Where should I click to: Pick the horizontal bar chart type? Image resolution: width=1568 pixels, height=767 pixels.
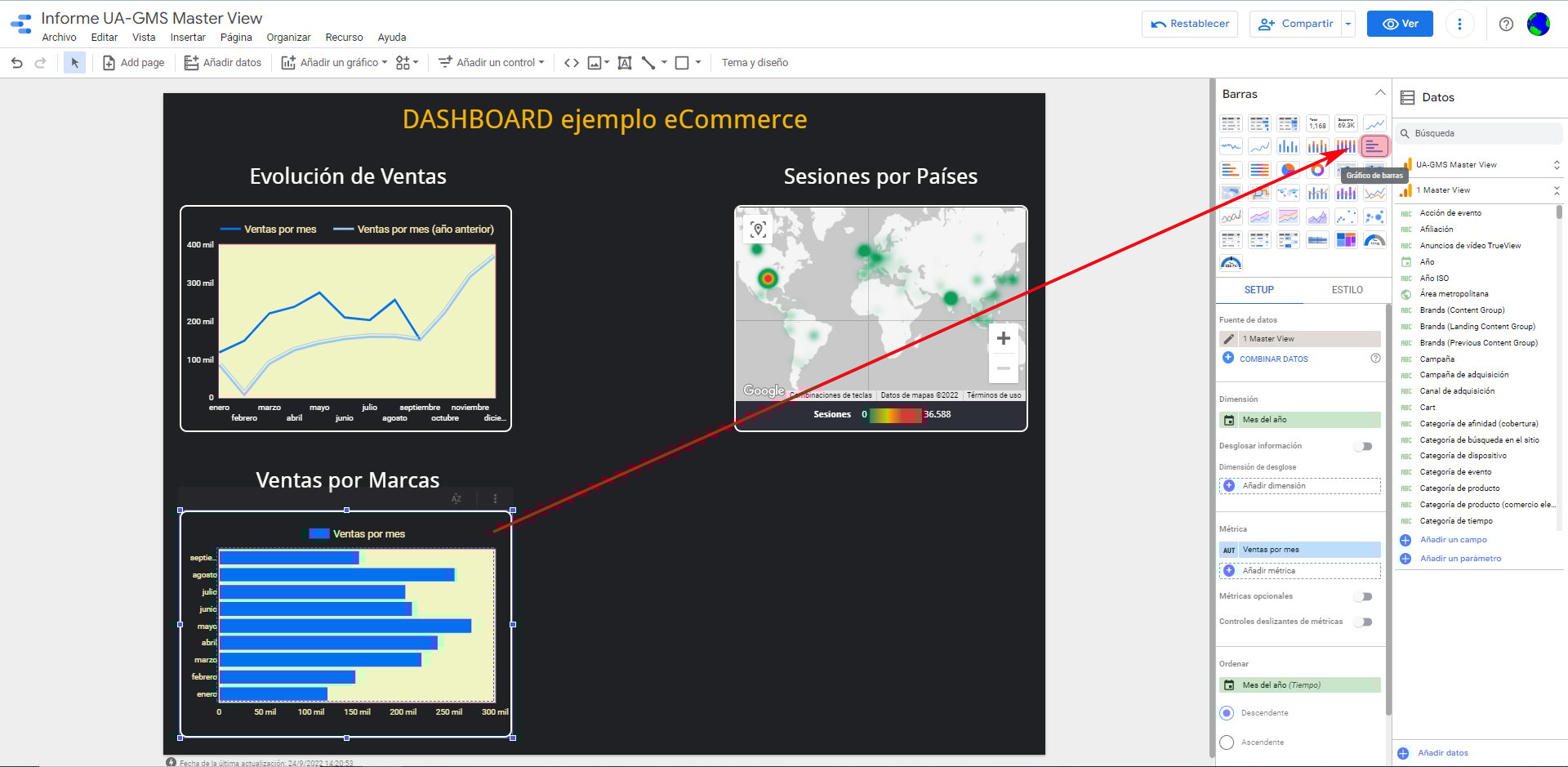[1374, 147]
